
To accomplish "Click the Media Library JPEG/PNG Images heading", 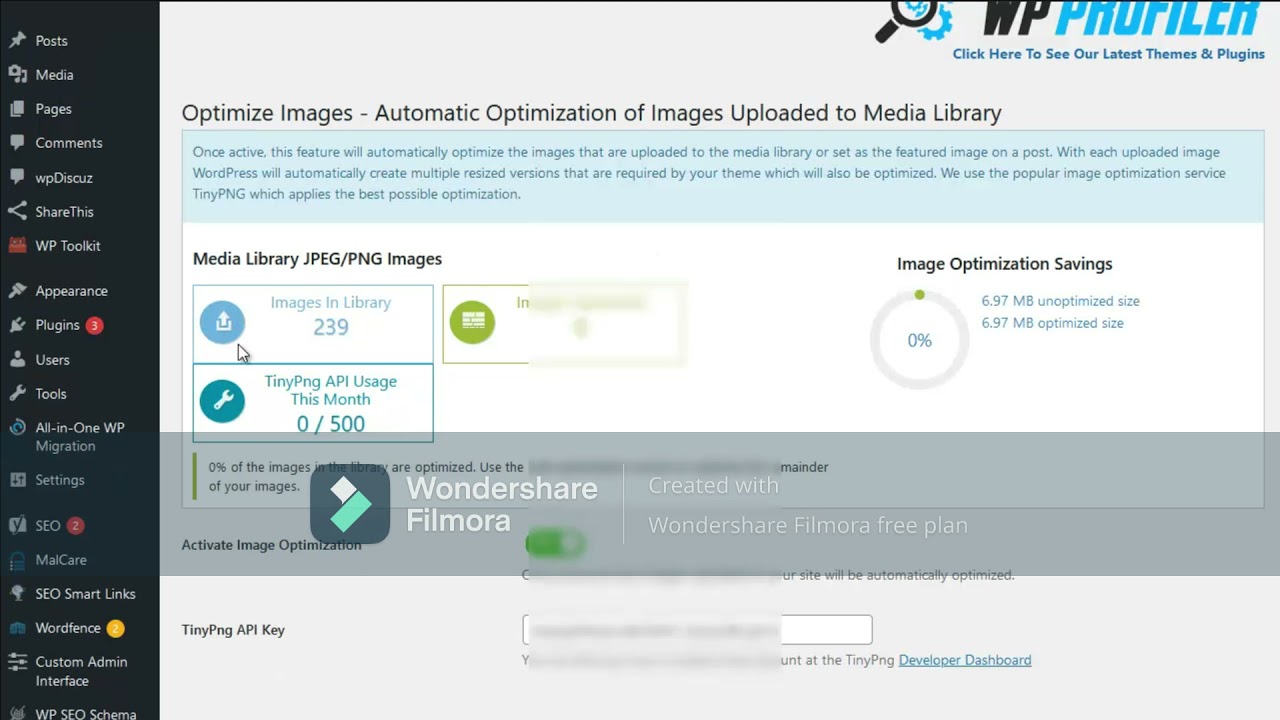I will 317,259.
